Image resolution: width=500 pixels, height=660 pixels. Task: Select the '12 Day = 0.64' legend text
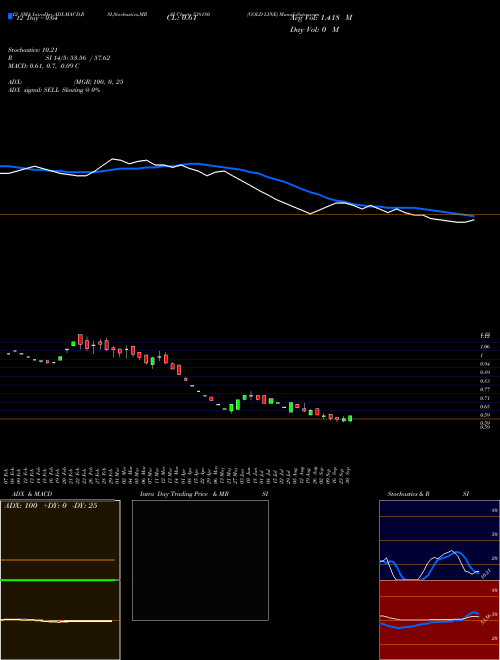pyautogui.click(x=36, y=18)
